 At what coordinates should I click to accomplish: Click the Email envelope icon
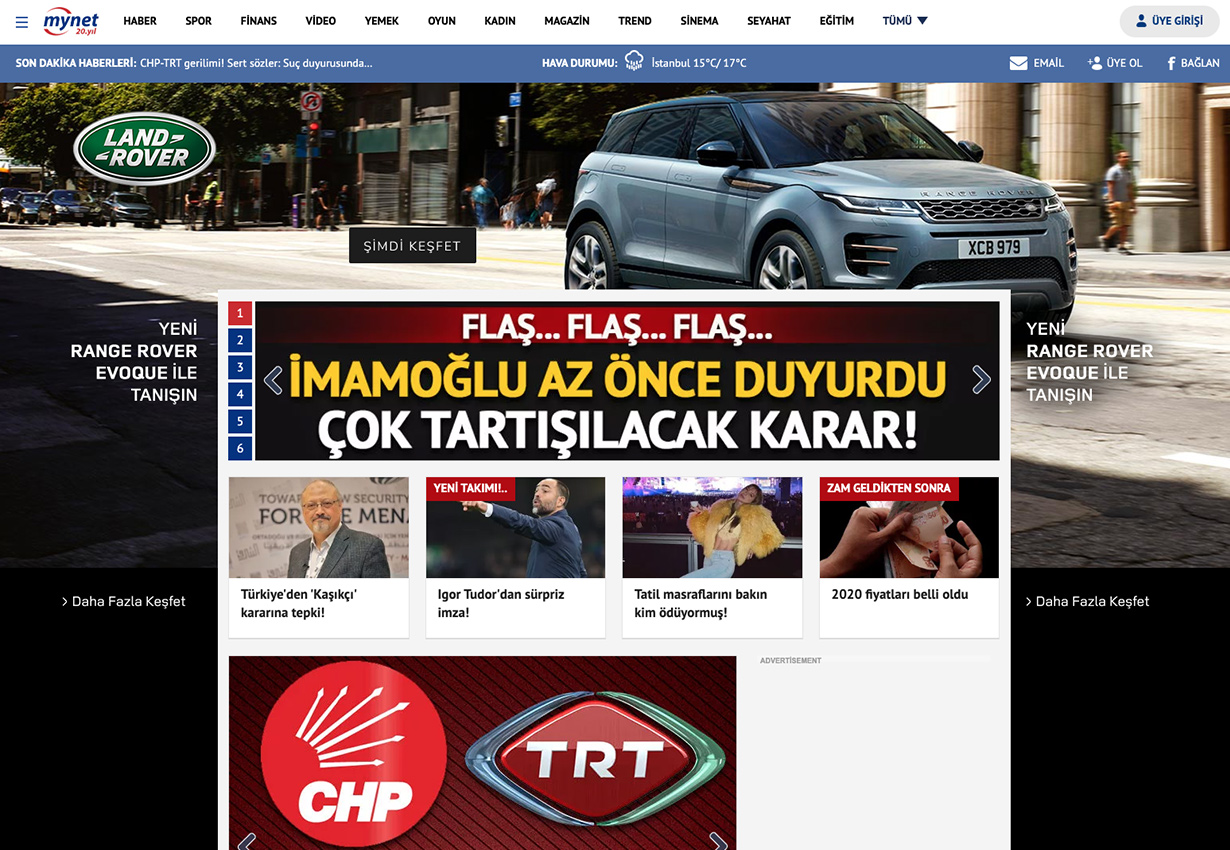tap(1018, 63)
